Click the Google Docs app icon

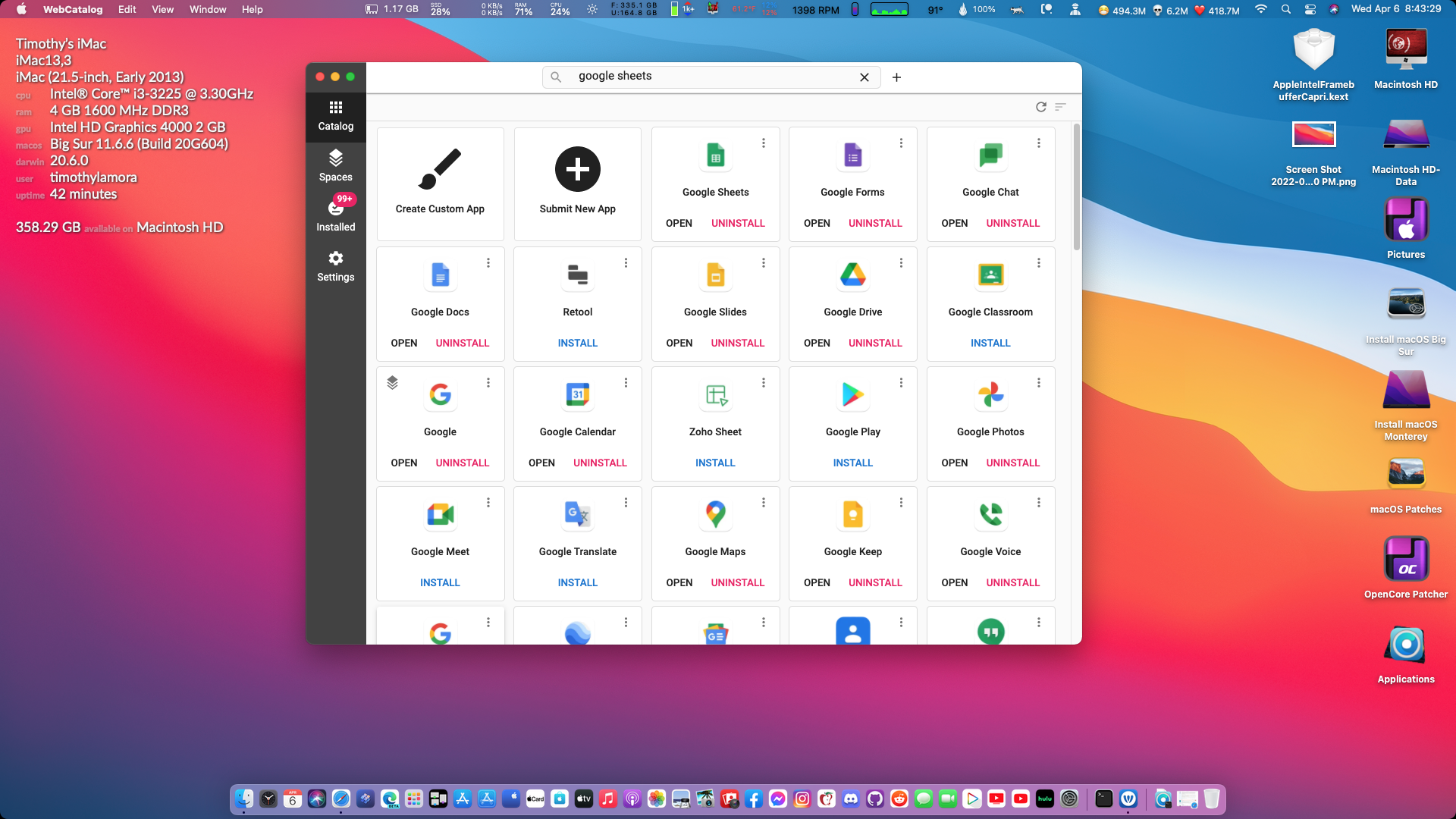(x=440, y=275)
